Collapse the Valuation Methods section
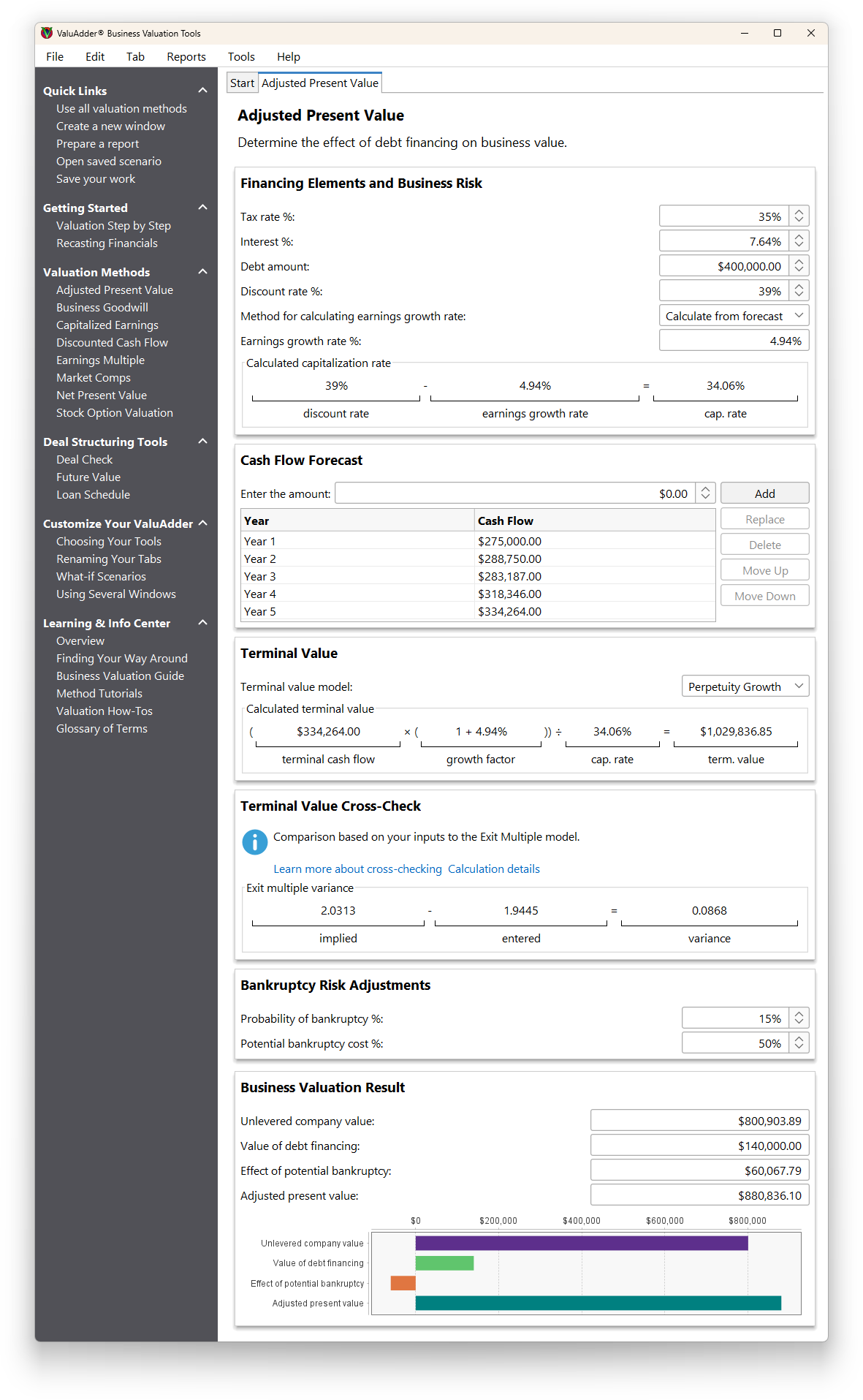This screenshot has width=863, height=1400. pyautogui.click(x=203, y=271)
